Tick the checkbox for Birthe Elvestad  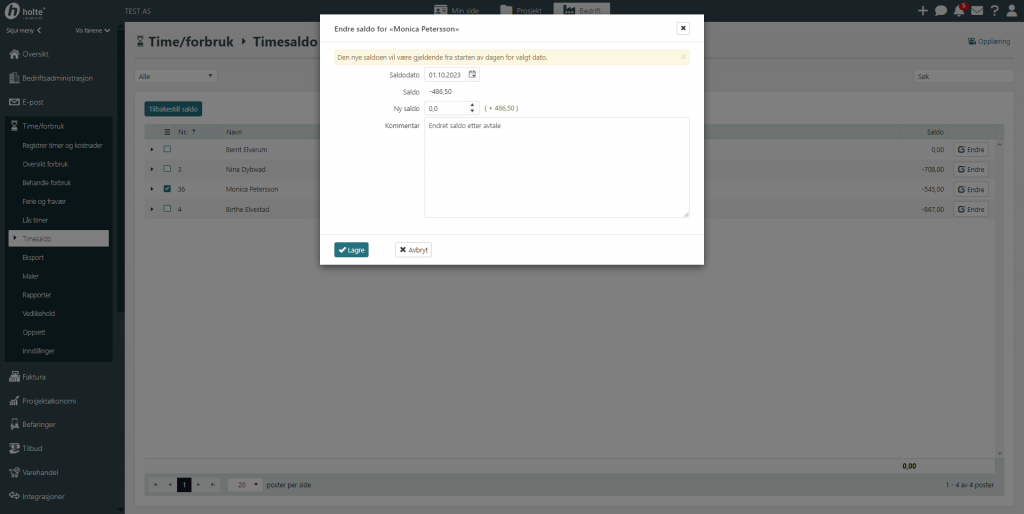(167, 209)
